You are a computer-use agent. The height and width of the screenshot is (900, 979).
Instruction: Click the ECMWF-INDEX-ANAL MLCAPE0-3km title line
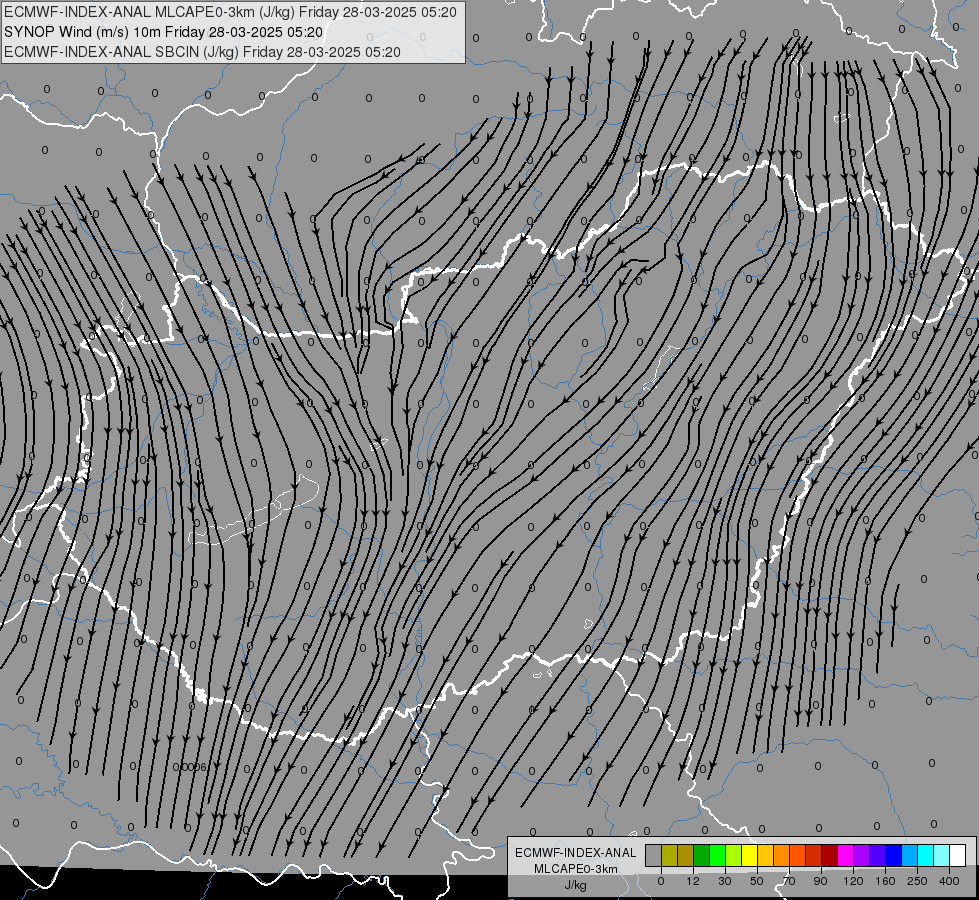click(x=230, y=12)
